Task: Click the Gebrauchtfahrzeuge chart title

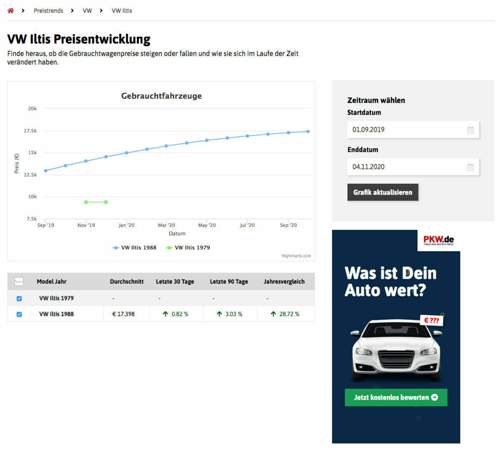Action: tap(161, 96)
